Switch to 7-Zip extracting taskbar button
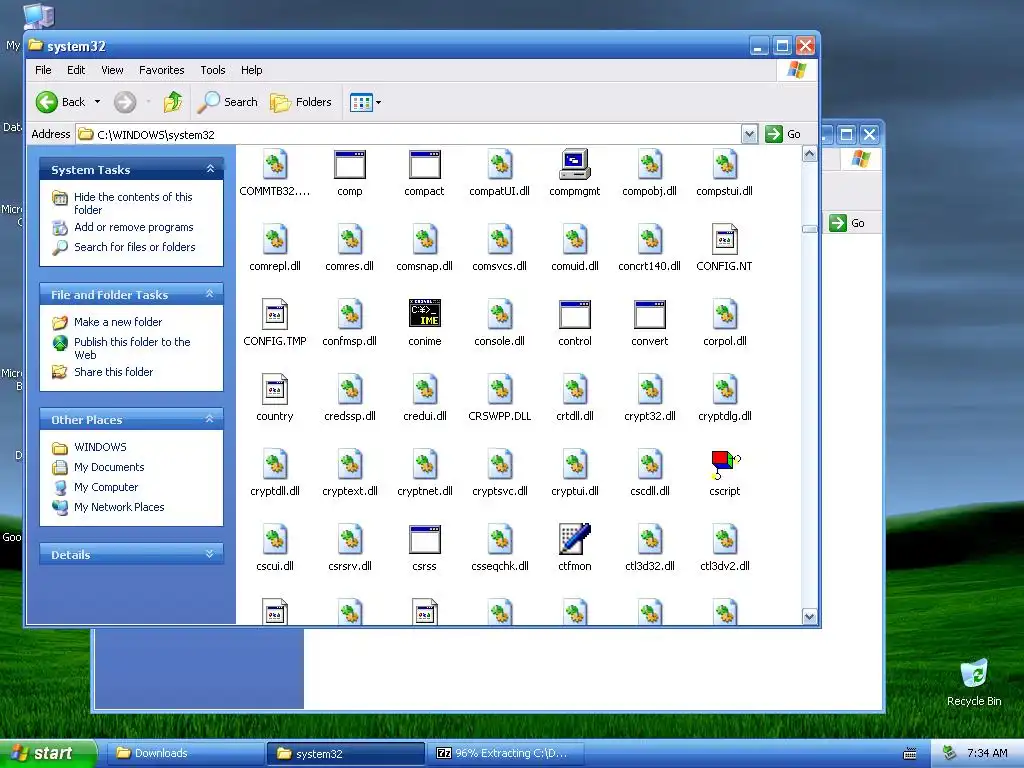Screen dimensions: 1024x768 pyautogui.click(x=505, y=753)
